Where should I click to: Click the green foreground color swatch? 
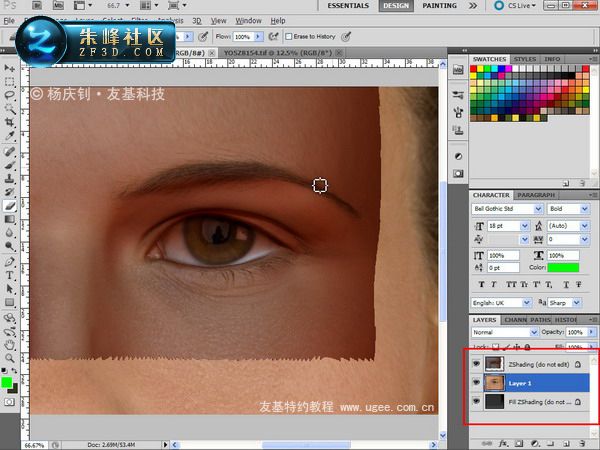click(x=7, y=382)
